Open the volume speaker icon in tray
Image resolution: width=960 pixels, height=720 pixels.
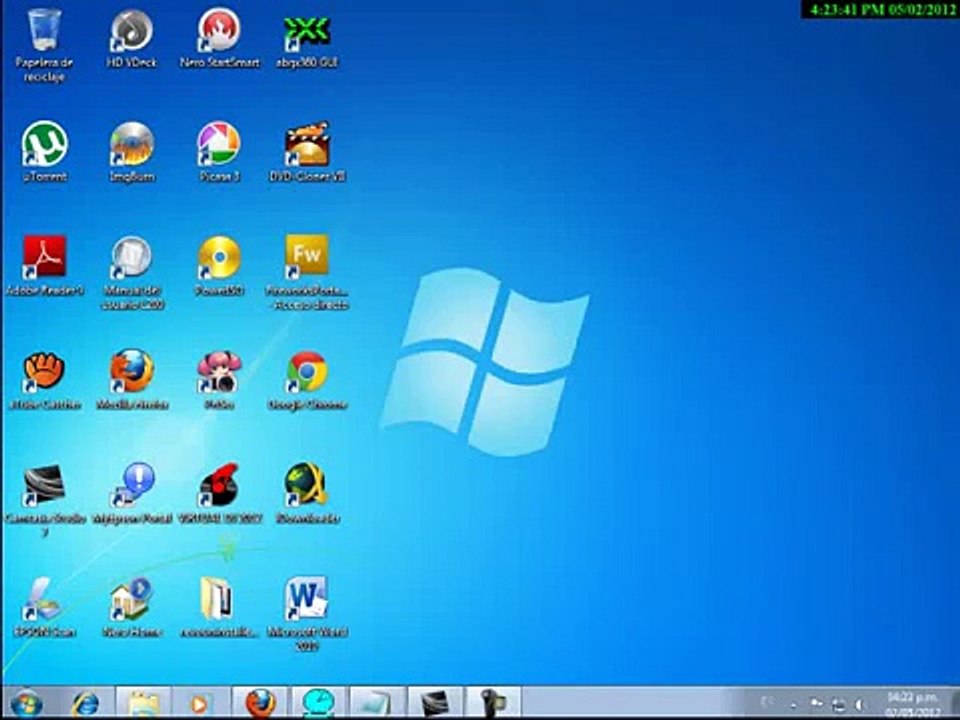click(860, 703)
